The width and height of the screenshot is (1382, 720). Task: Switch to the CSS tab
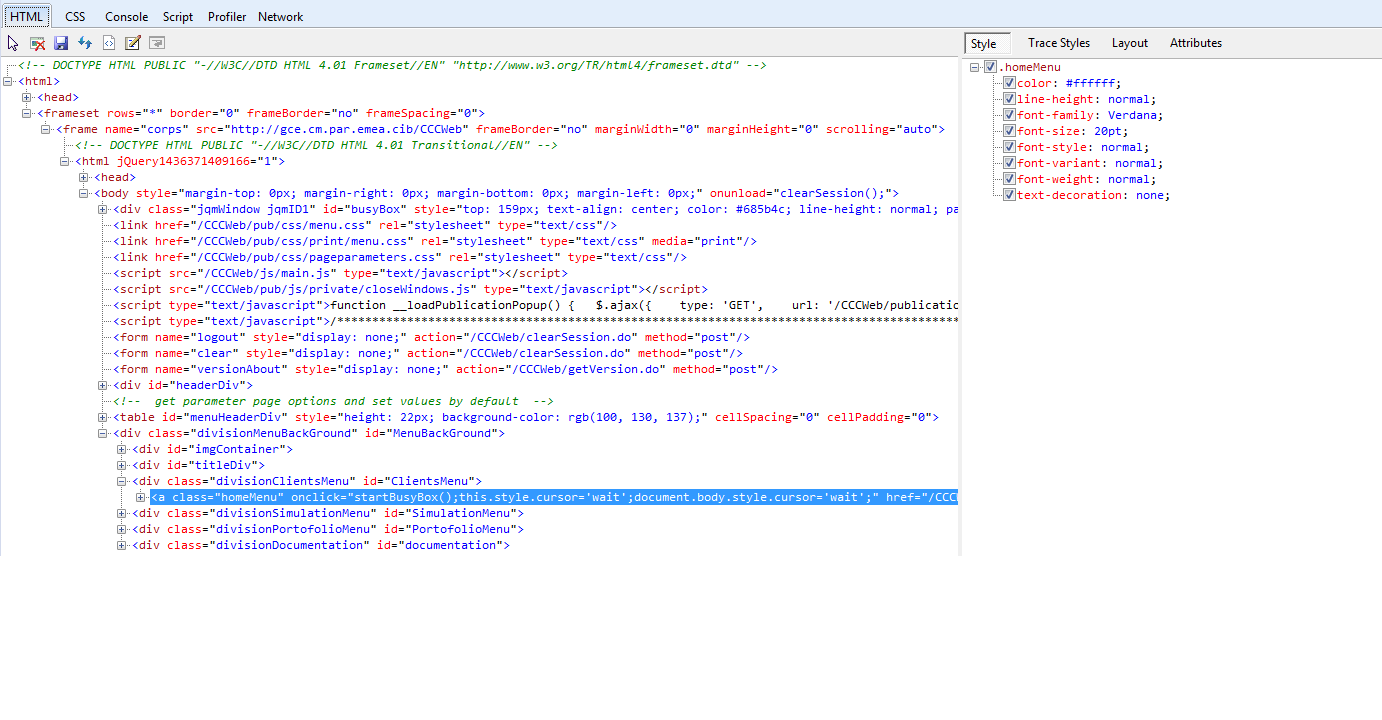pyautogui.click(x=76, y=16)
